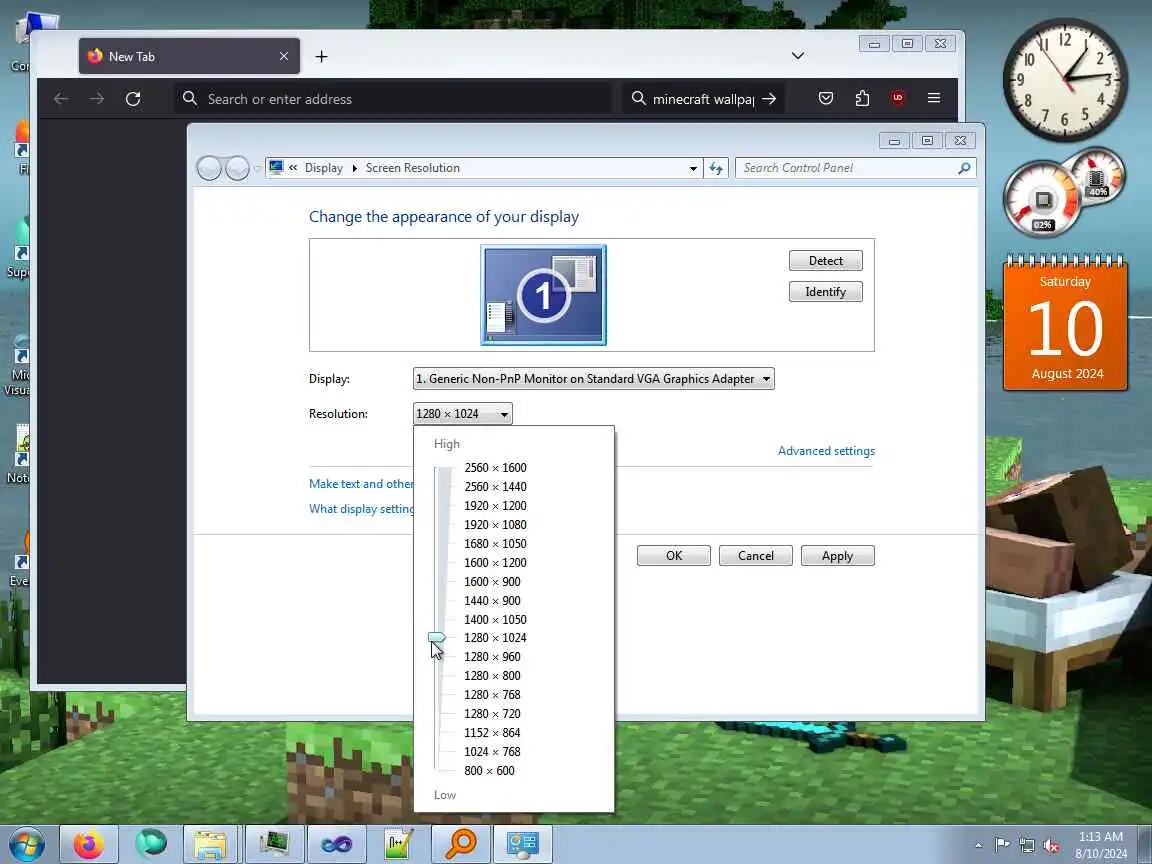Click the uBlock Origin shield icon
Screen dimensions: 1152x864
click(898, 98)
